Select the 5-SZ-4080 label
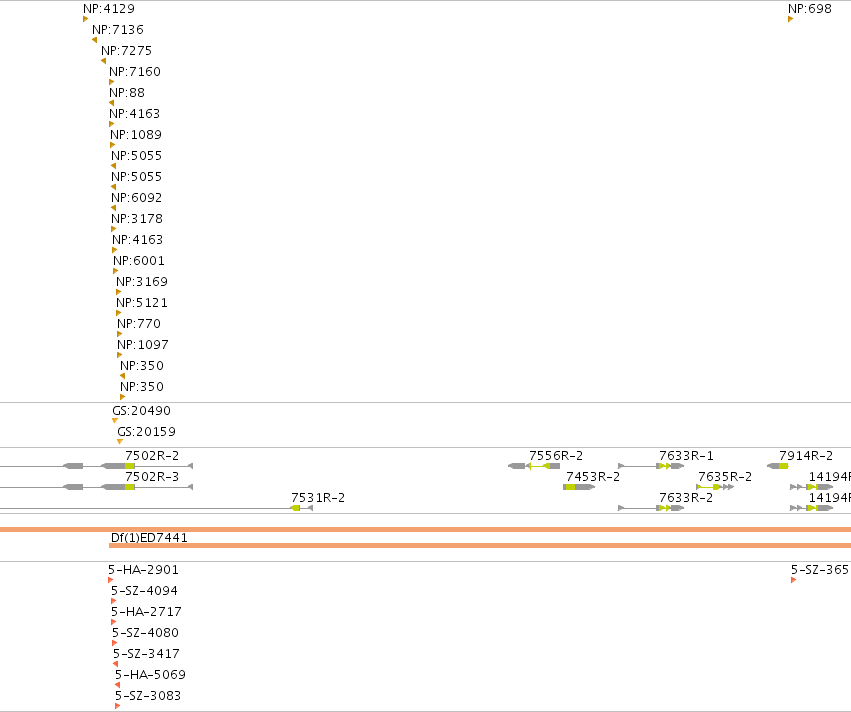 145,633
